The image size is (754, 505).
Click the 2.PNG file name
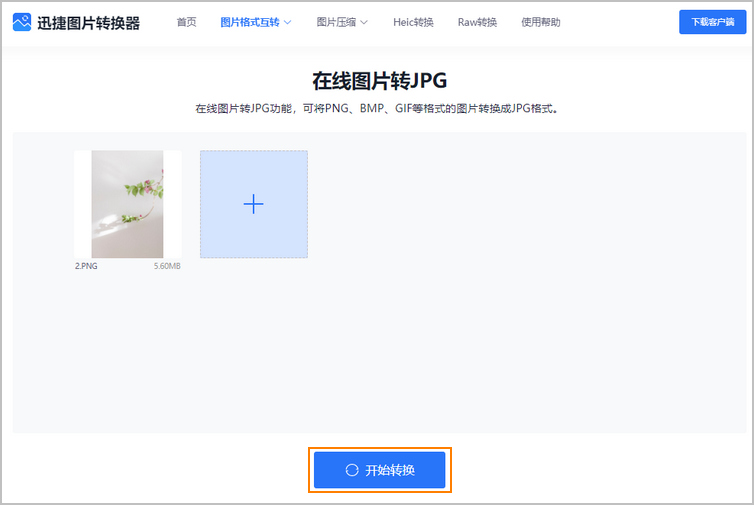coord(86,266)
